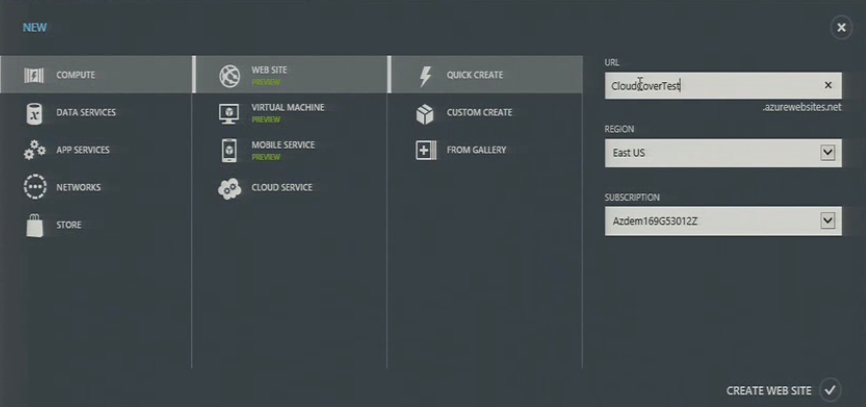Click the Create Web Site checkmark circle
Image resolution: width=866 pixels, height=407 pixels.
pyautogui.click(x=830, y=390)
